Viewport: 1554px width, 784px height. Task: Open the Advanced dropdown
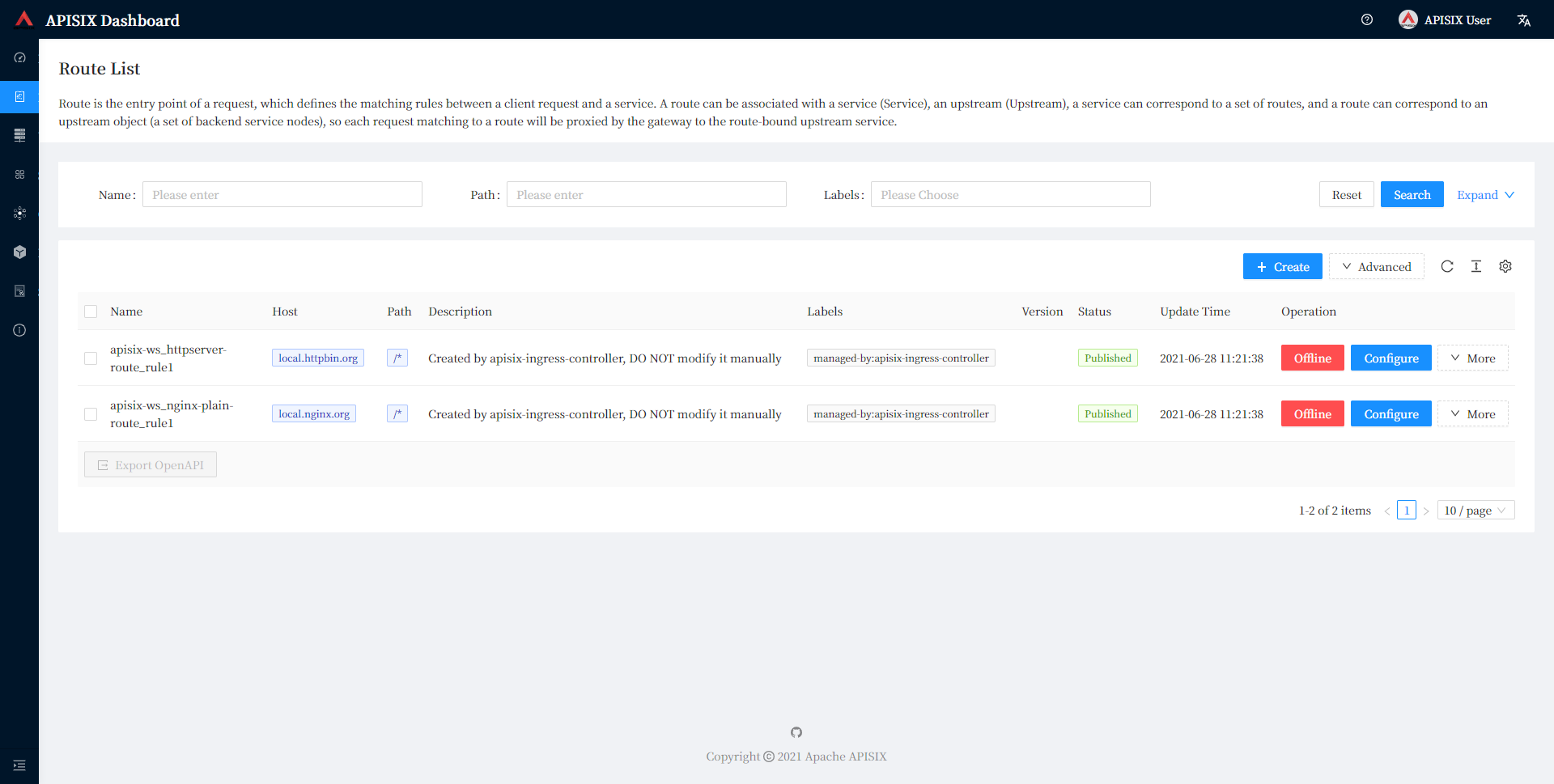click(x=1376, y=266)
